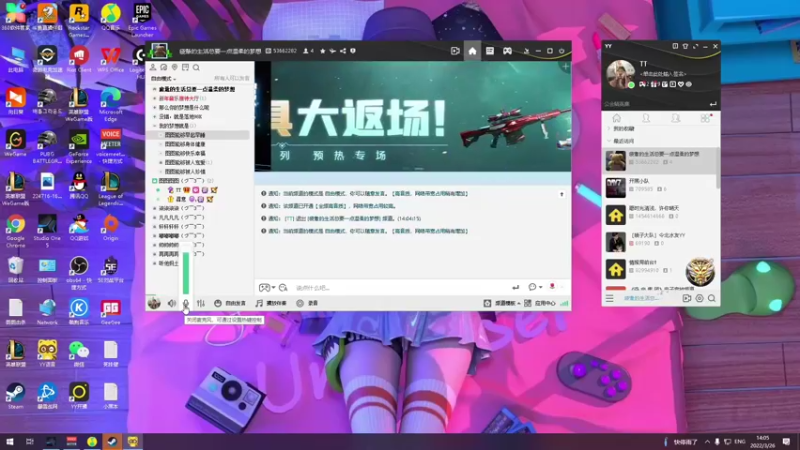Click the flower gift icon by chat input
The height and width of the screenshot is (450, 800).
tap(552, 287)
